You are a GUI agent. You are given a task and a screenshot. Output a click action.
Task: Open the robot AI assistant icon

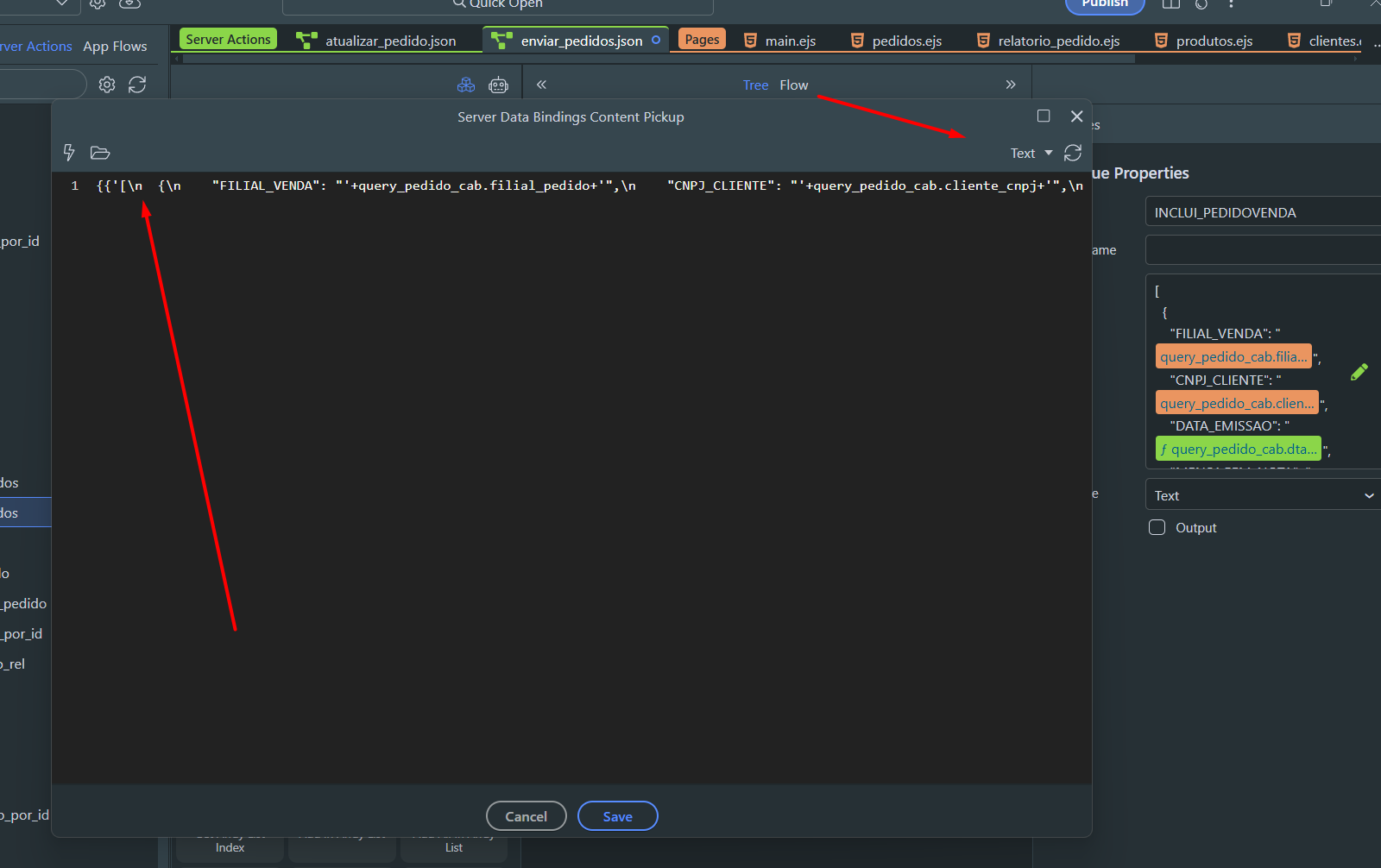[498, 85]
